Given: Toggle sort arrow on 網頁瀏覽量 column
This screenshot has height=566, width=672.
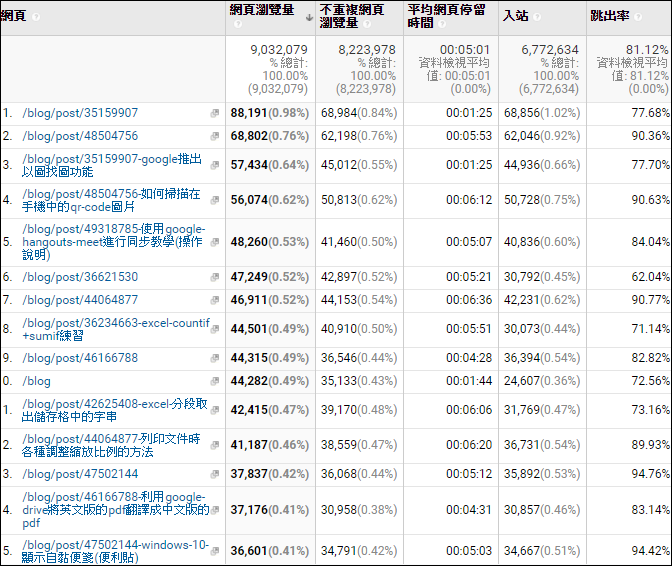Looking at the screenshot, I should [x=309, y=18].
